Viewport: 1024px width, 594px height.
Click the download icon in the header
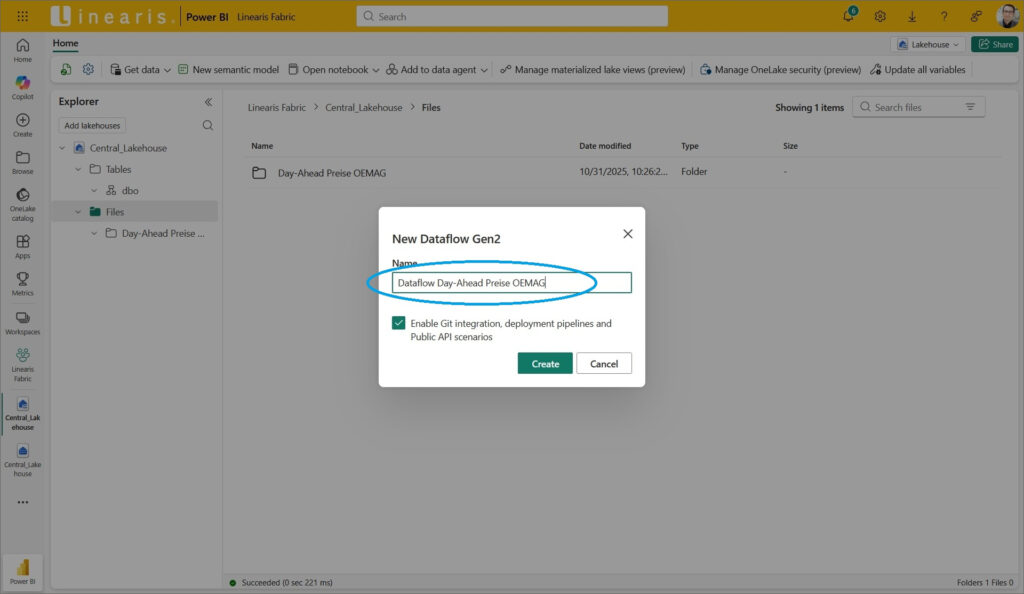912,16
